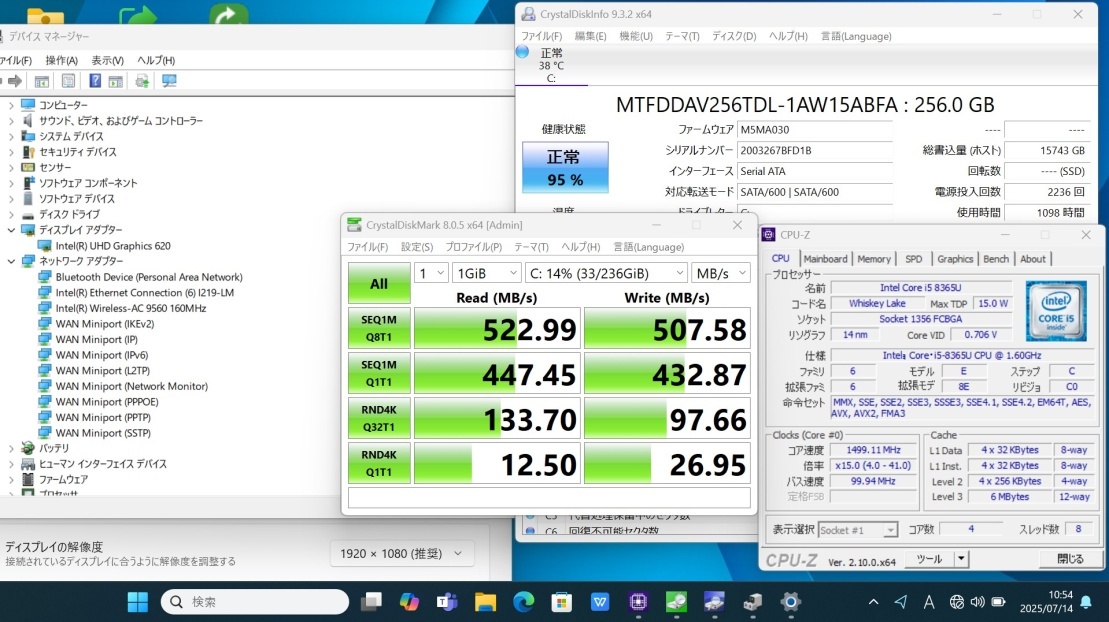The image size is (1109, 622).
Task: Click the update device driver toolbar icon
Action: [142, 81]
